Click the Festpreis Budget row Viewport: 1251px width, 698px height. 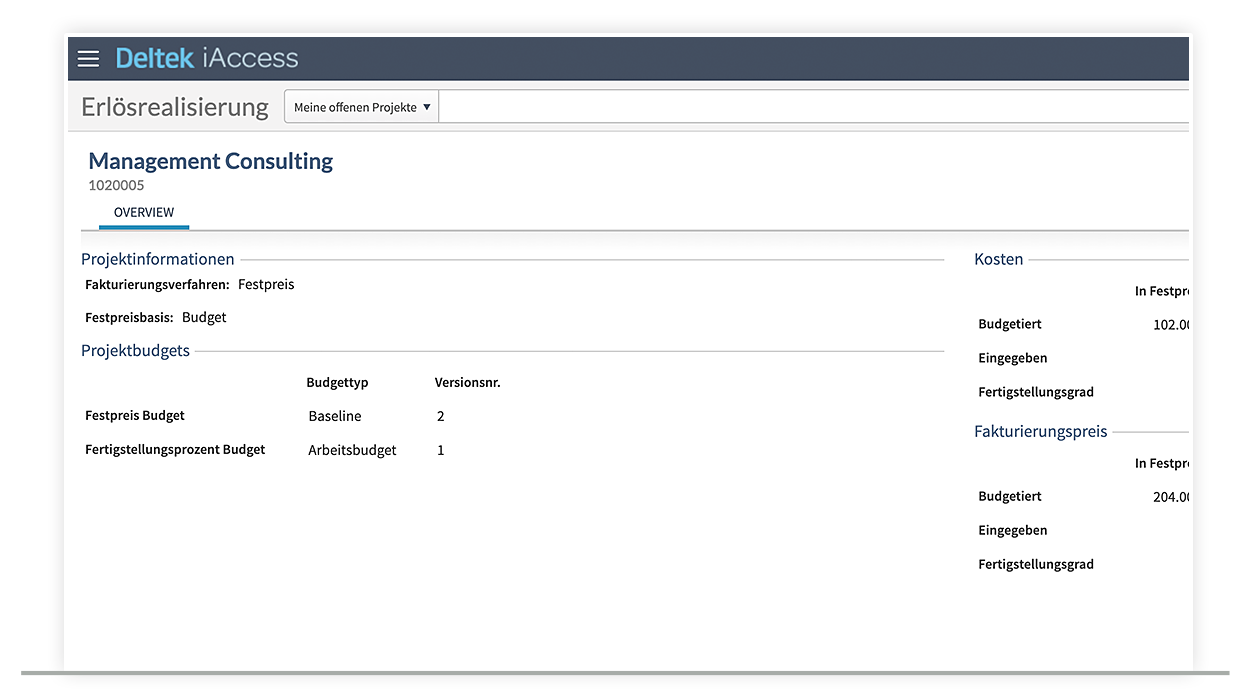click(135, 415)
